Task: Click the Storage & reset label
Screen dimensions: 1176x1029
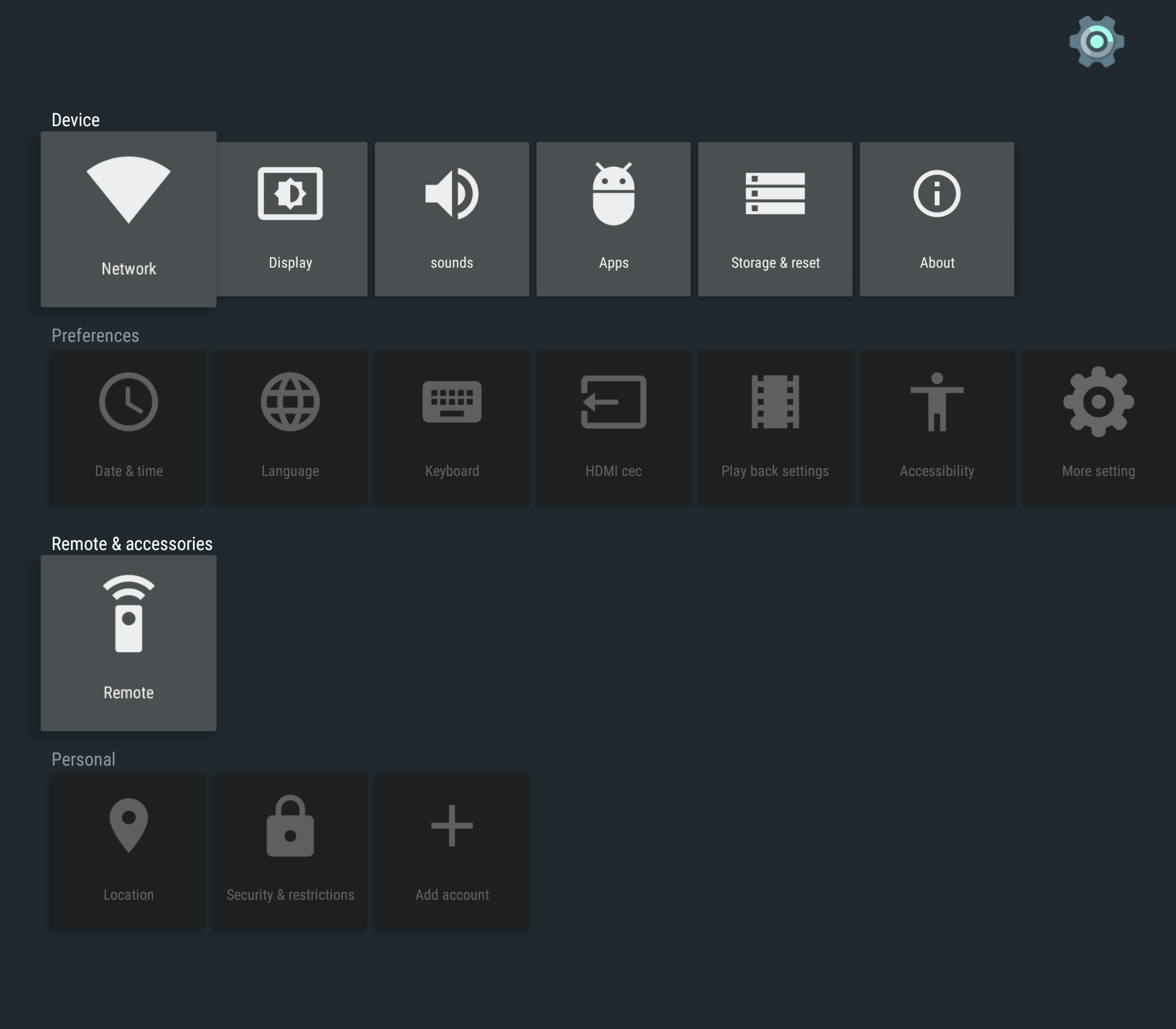Action: [775, 263]
